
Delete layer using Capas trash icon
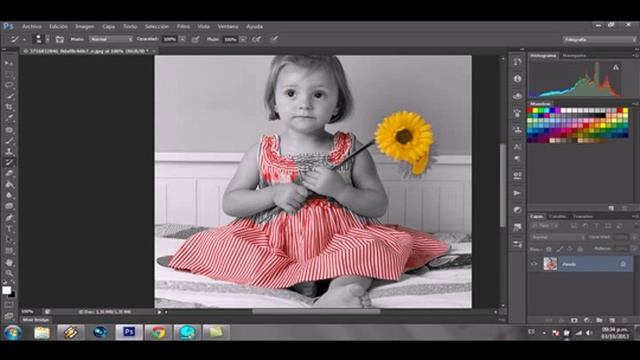click(x=624, y=320)
